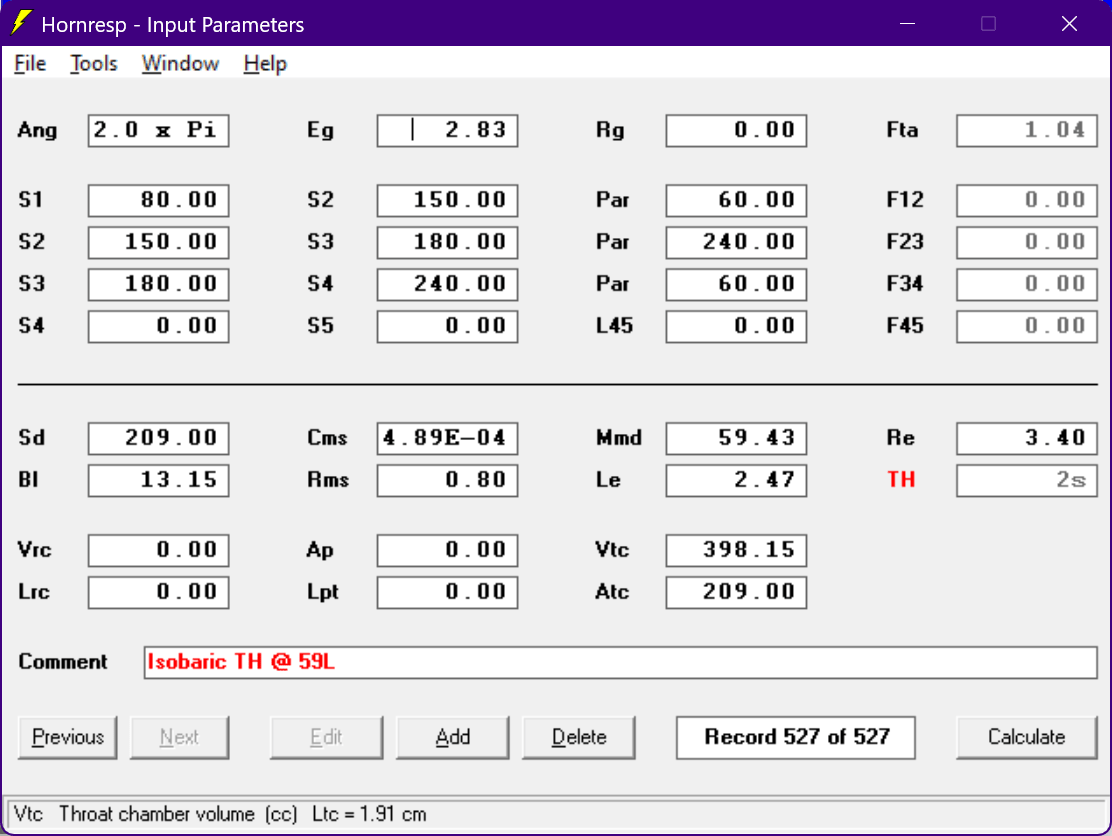
Task: Click Calculate to run simulation
Action: [1026, 737]
